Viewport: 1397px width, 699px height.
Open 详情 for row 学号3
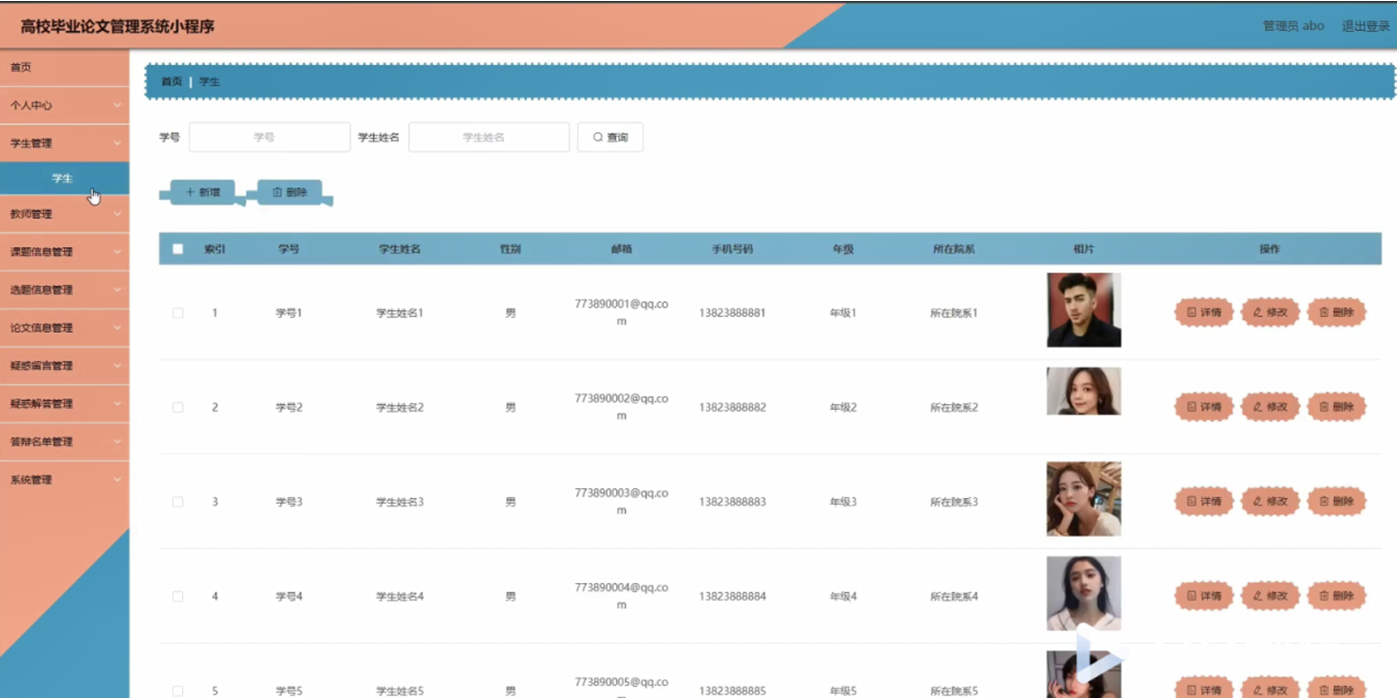pyautogui.click(x=1204, y=502)
